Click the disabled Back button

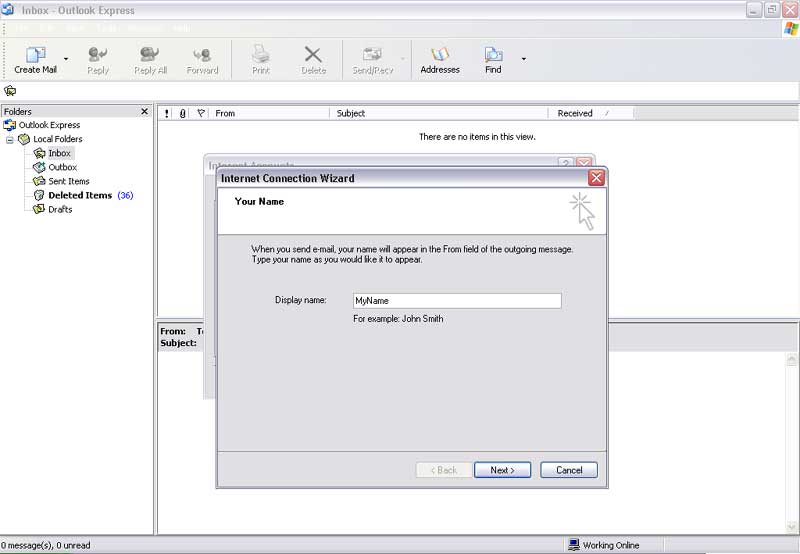click(444, 470)
